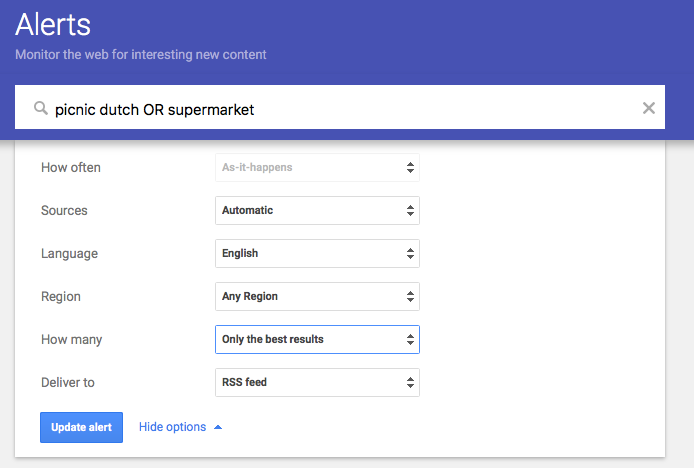694x468 pixels.
Task: Collapse options using the up arrow icon
Action: pos(218,427)
